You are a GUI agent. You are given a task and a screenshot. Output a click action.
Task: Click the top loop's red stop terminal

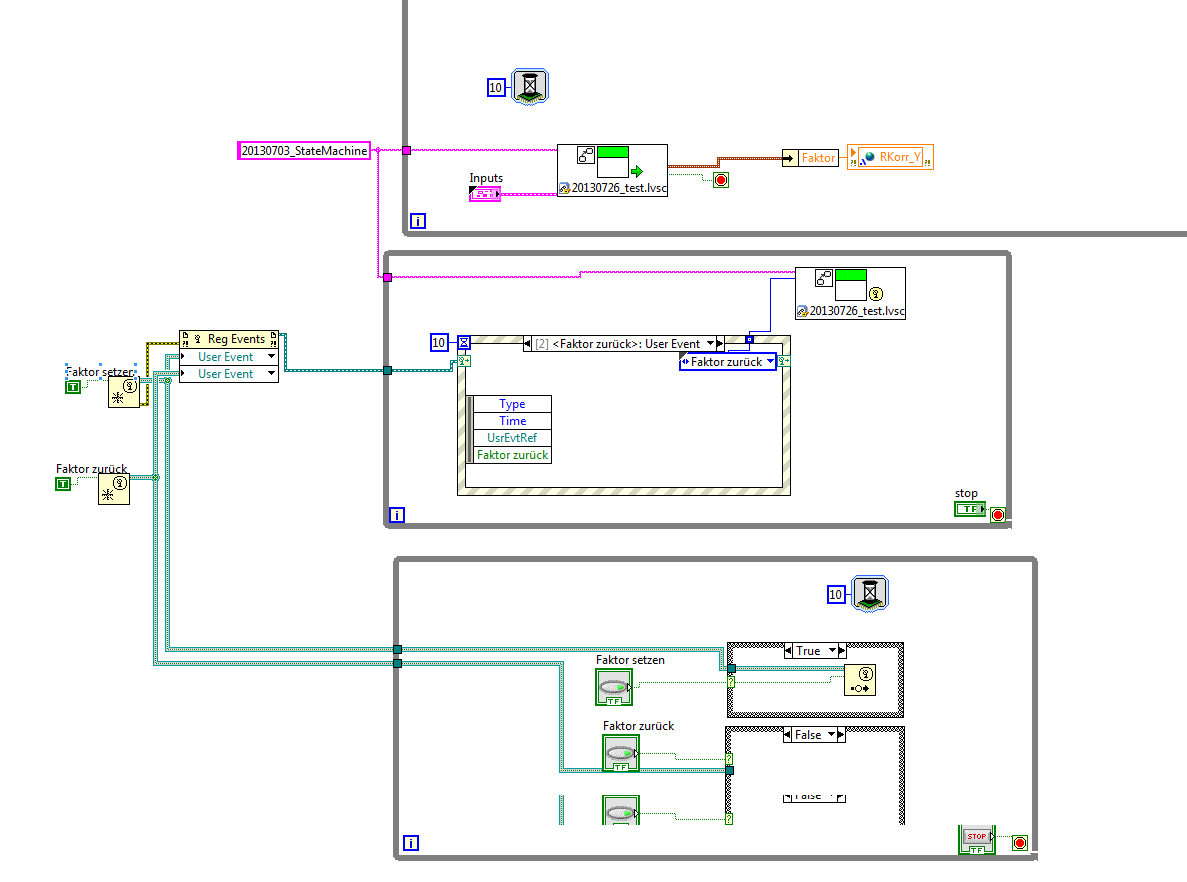[721, 180]
